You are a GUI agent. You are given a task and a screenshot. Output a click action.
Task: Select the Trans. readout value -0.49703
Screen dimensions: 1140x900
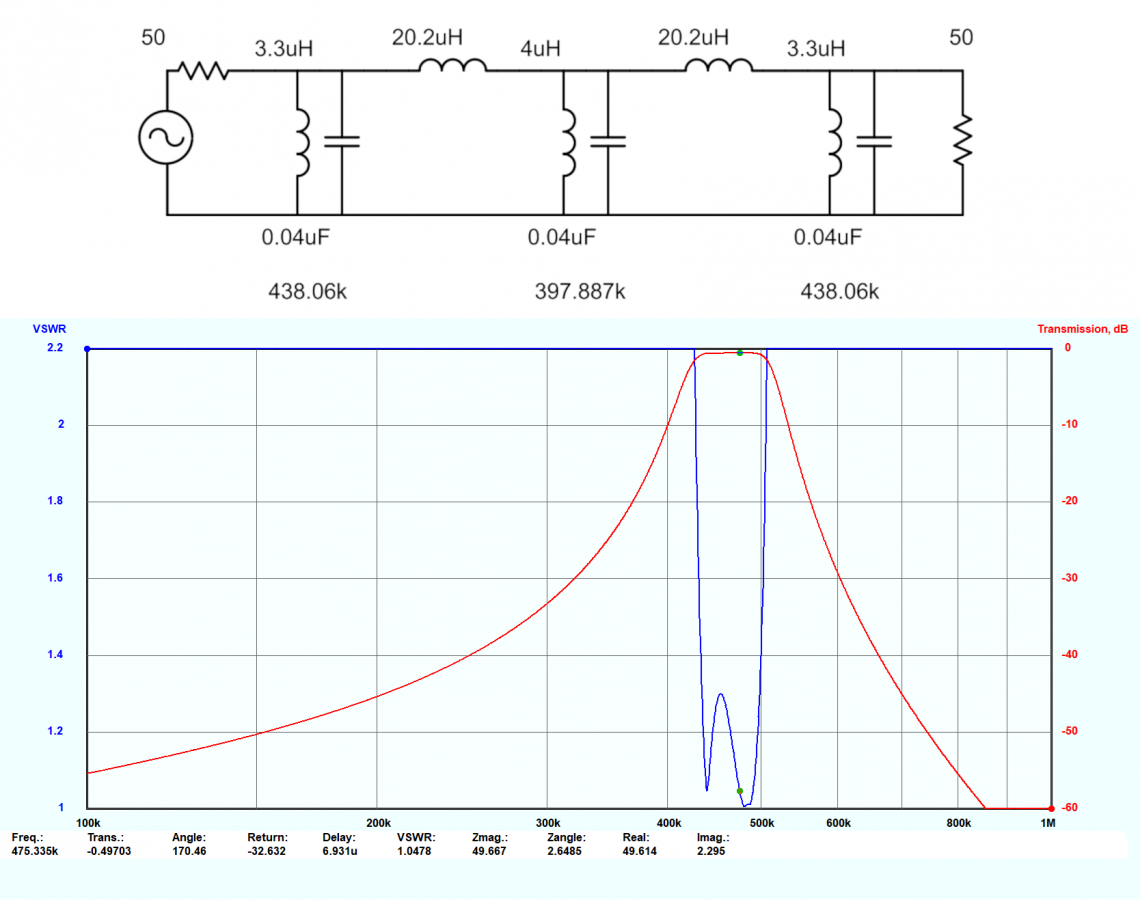coord(109,851)
